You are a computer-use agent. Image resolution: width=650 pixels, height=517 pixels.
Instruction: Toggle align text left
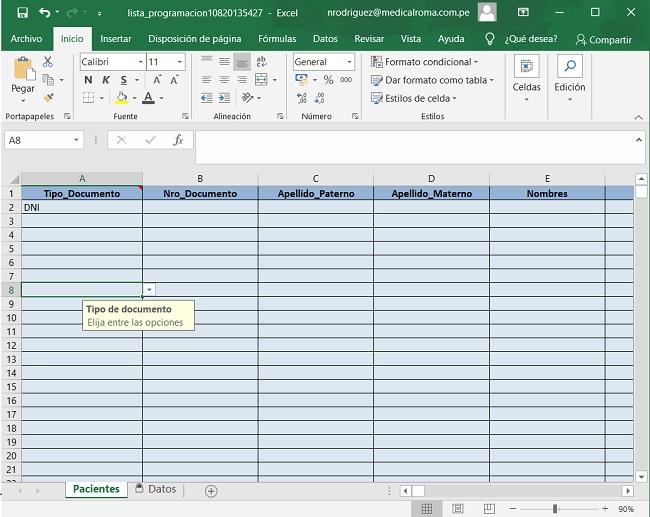point(206,80)
